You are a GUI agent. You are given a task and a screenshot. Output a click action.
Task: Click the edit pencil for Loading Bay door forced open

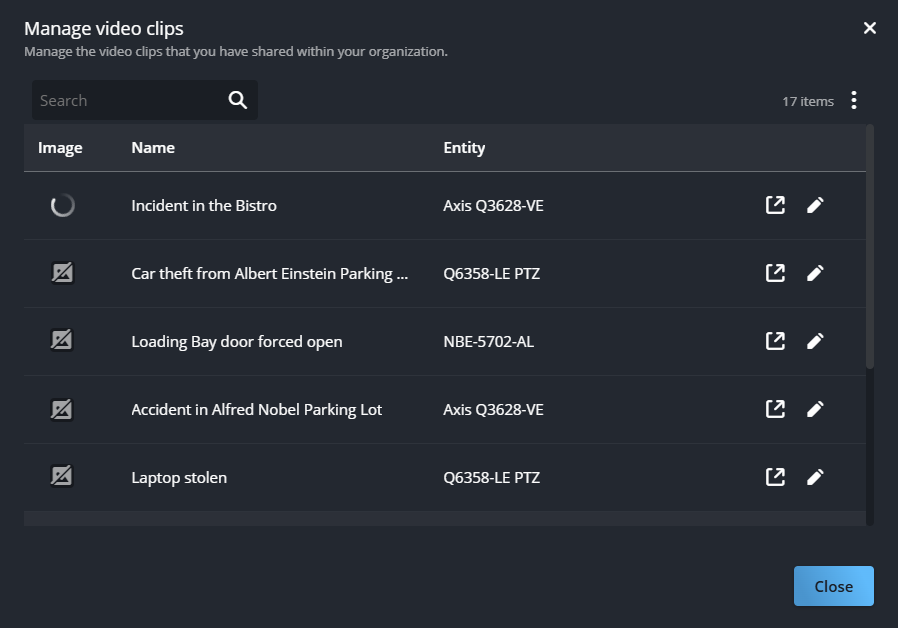pyautogui.click(x=816, y=341)
